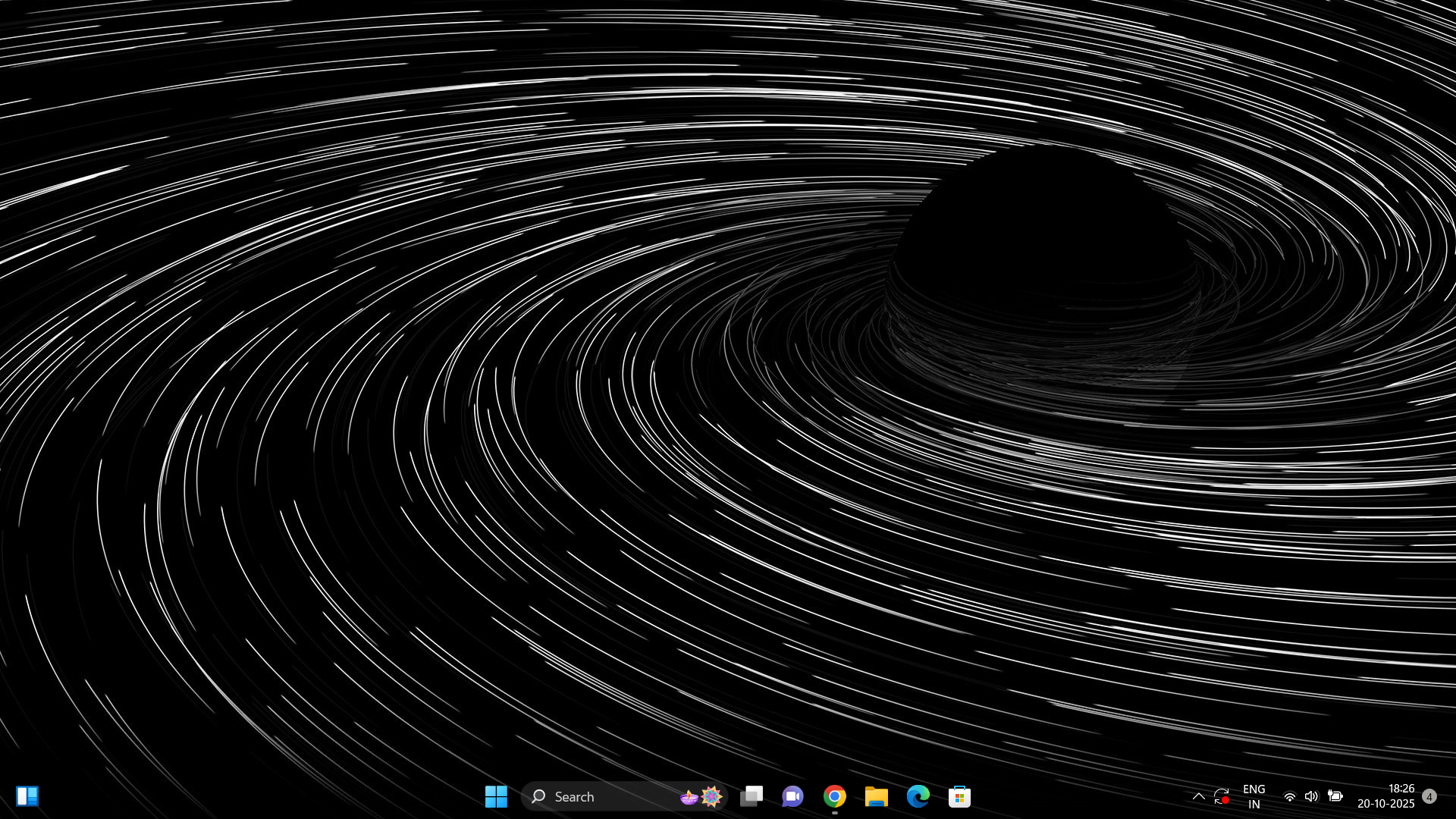Open Task View from taskbar
This screenshot has width=1456, height=819.
coord(752,796)
